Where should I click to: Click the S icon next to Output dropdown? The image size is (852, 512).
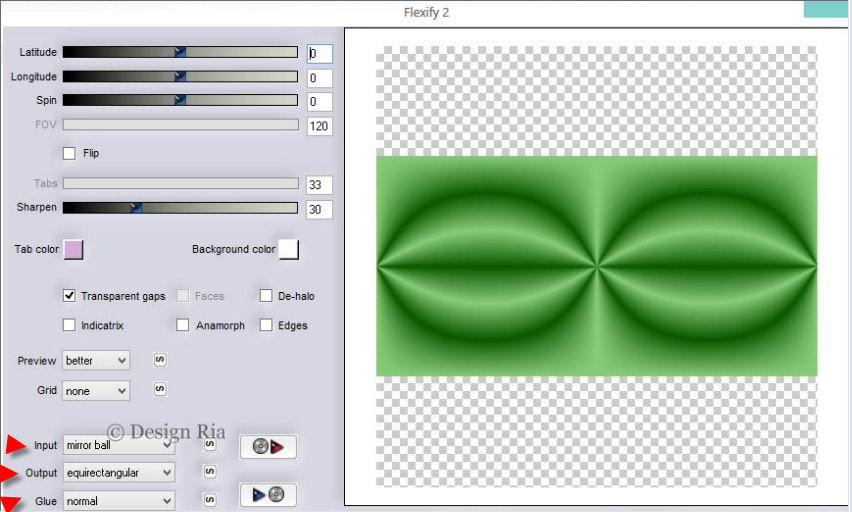coord(210,471)
